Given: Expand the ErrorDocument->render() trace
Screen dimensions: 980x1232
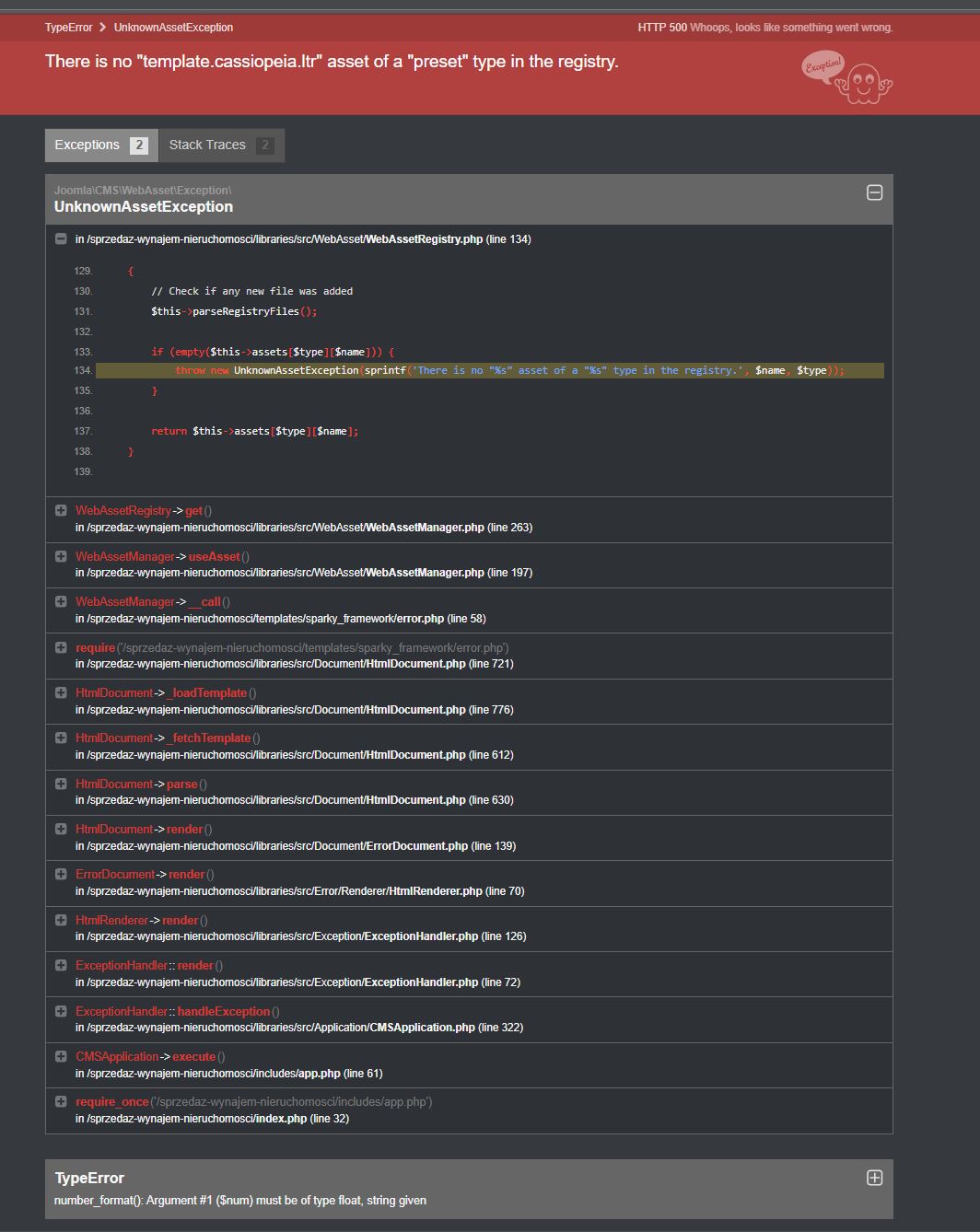Looking at the screenshot, I should tap(61, 874).
